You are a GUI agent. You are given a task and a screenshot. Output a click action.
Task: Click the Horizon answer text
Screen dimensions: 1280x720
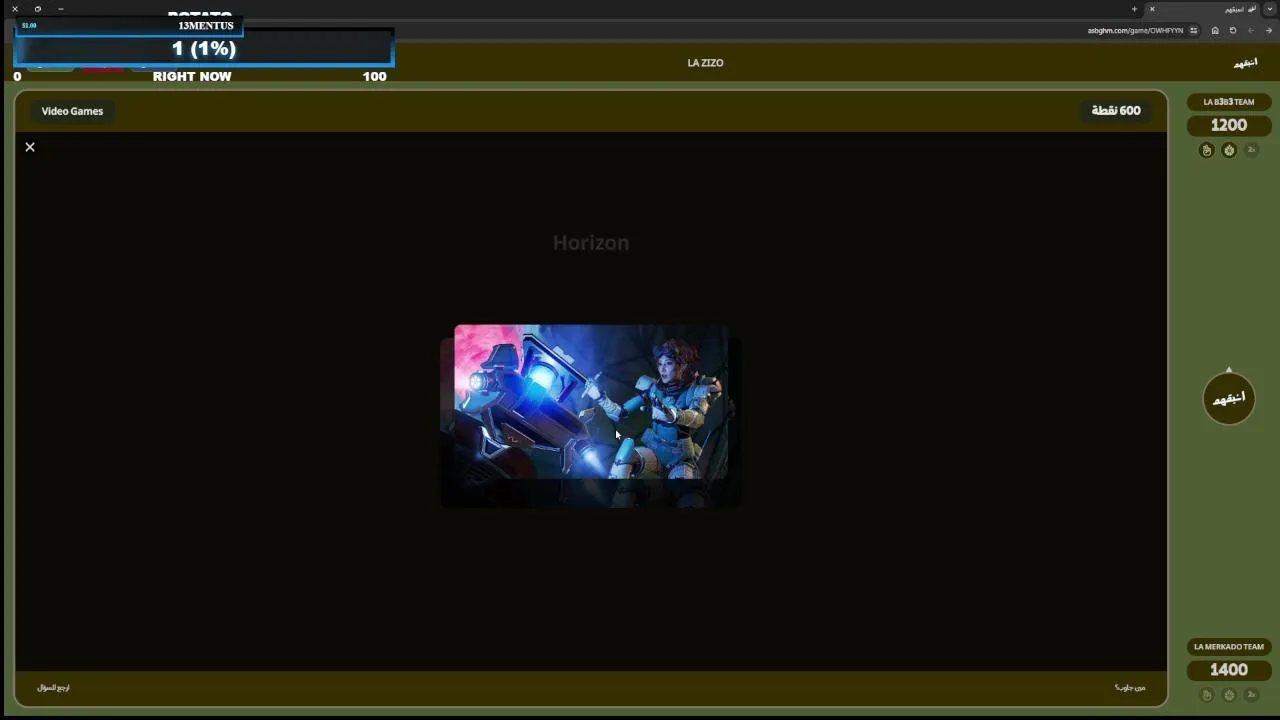591,243
